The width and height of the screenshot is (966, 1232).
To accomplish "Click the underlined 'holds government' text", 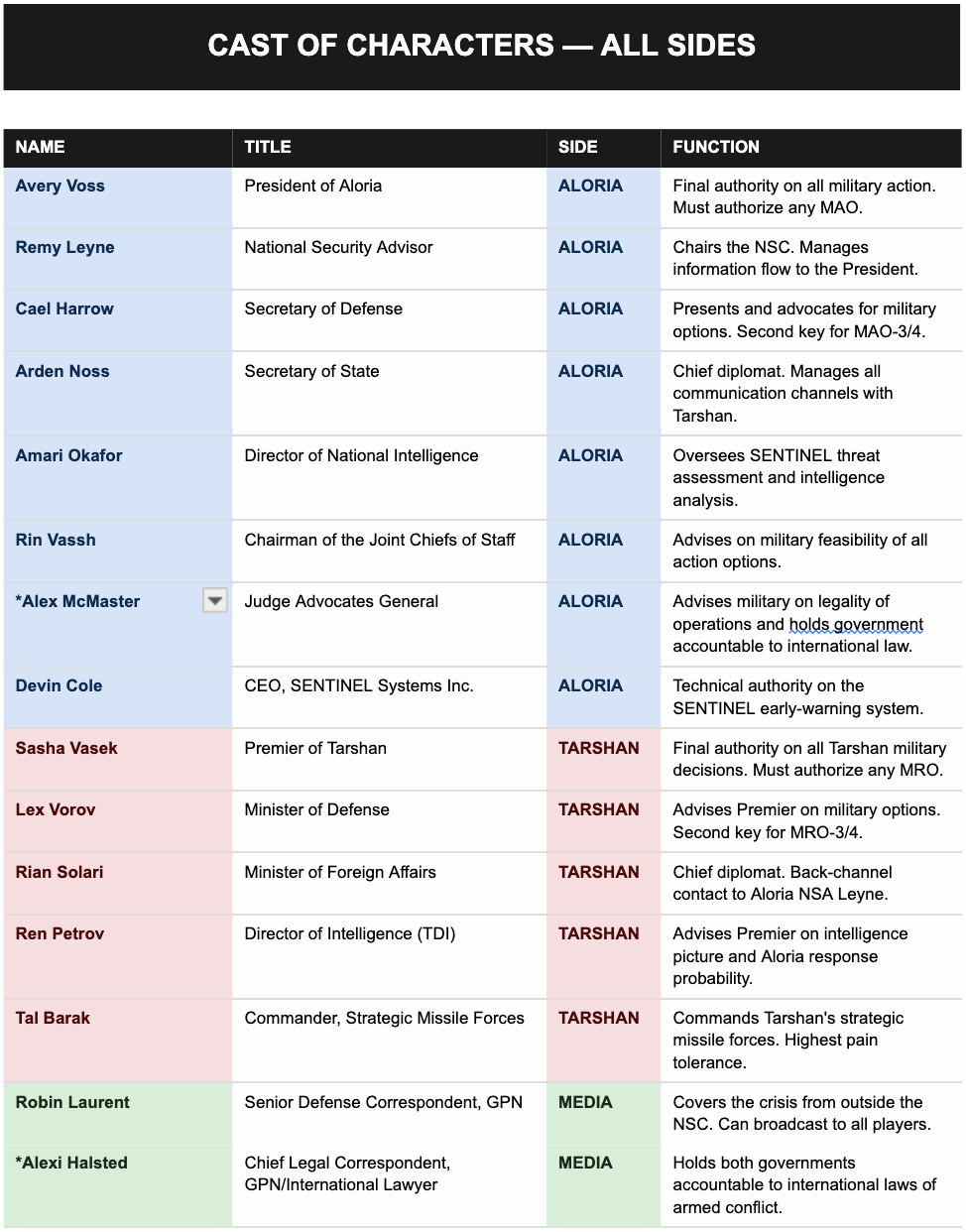I will [x=856, y=624].
